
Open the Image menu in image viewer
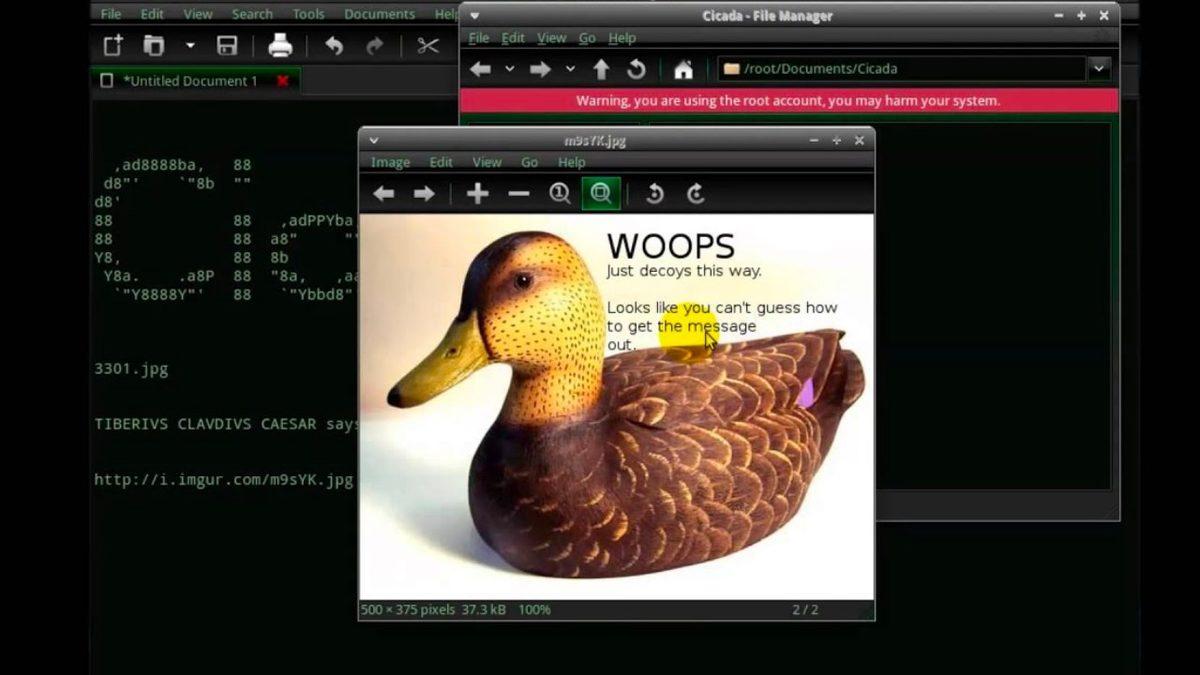point(390,162)
